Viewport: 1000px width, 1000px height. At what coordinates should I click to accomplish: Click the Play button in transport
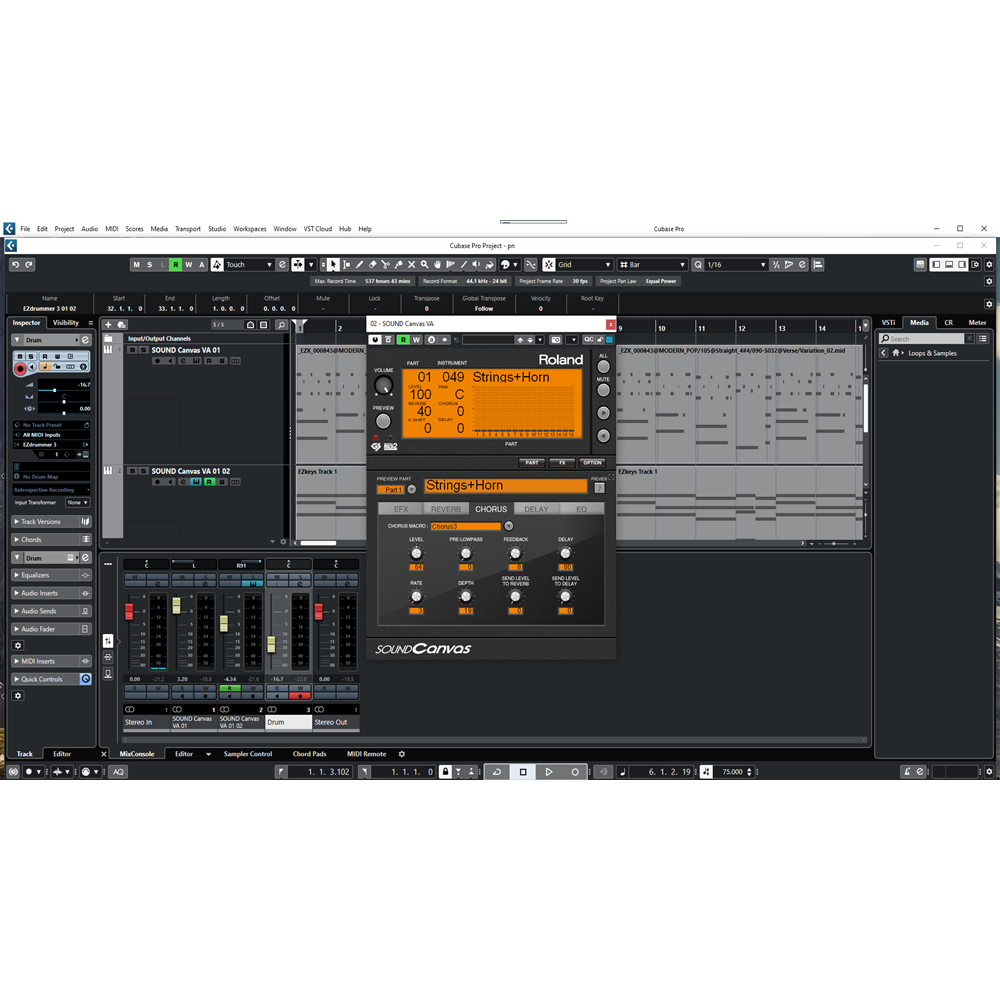click(x=548, y=772)
